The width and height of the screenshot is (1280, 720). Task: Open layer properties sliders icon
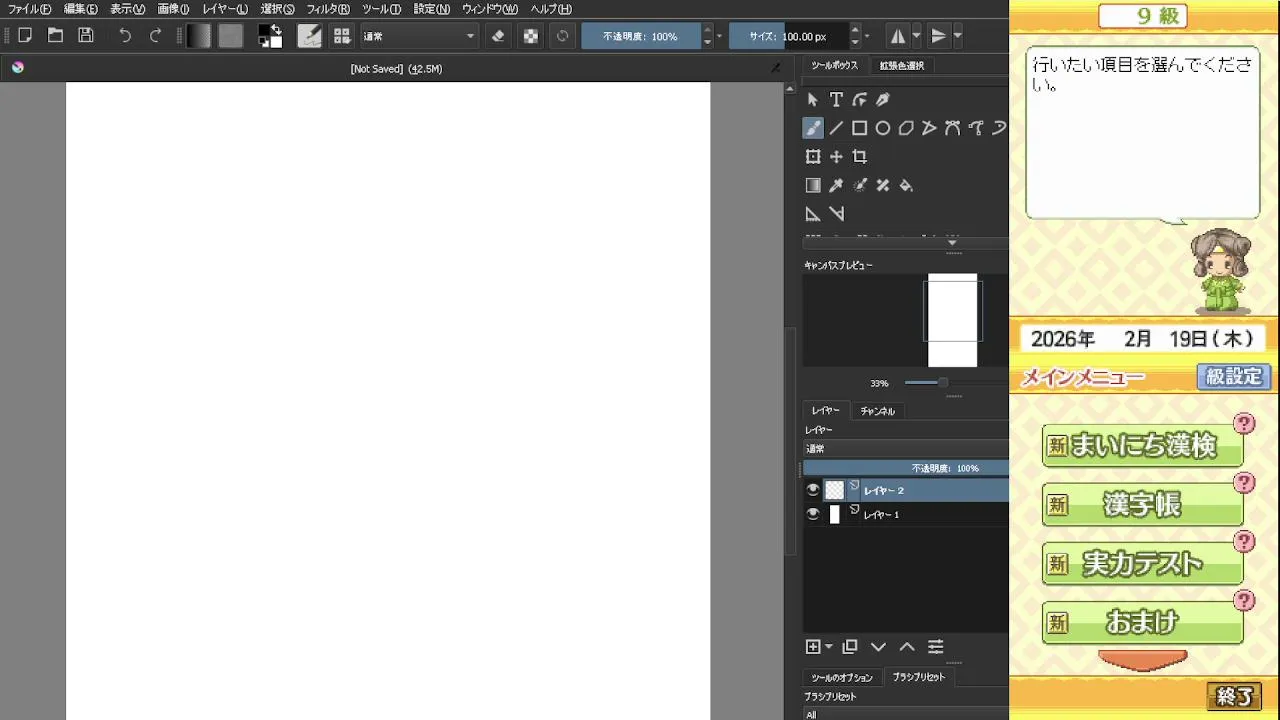click(936, 647)
